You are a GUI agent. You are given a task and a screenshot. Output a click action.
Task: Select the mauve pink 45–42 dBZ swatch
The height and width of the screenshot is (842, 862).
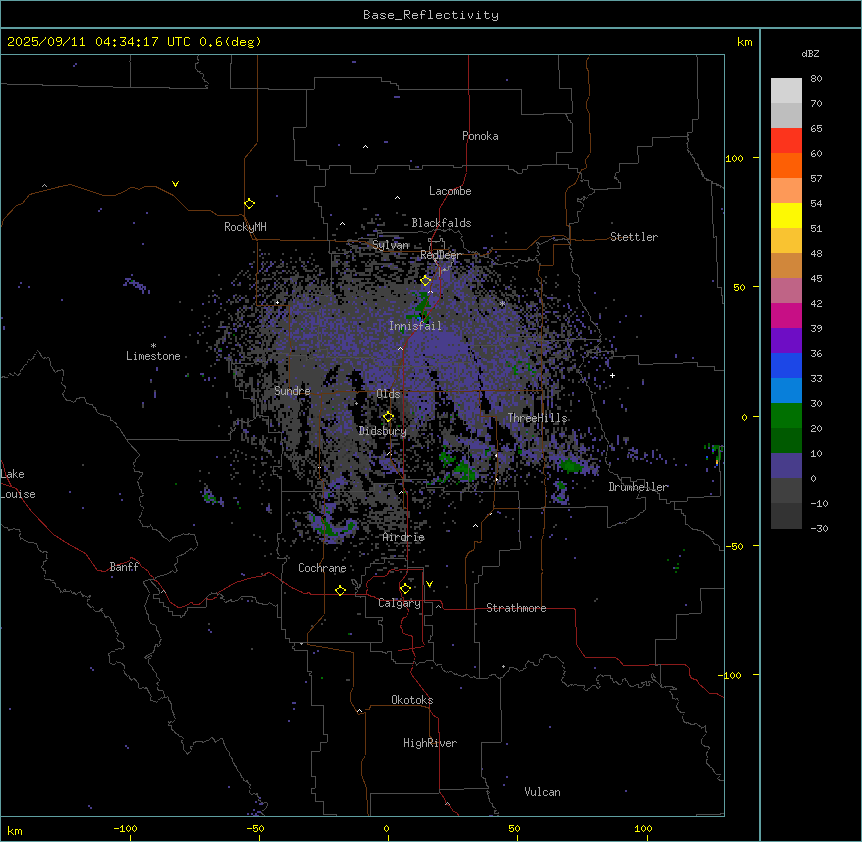coord(786,290)
